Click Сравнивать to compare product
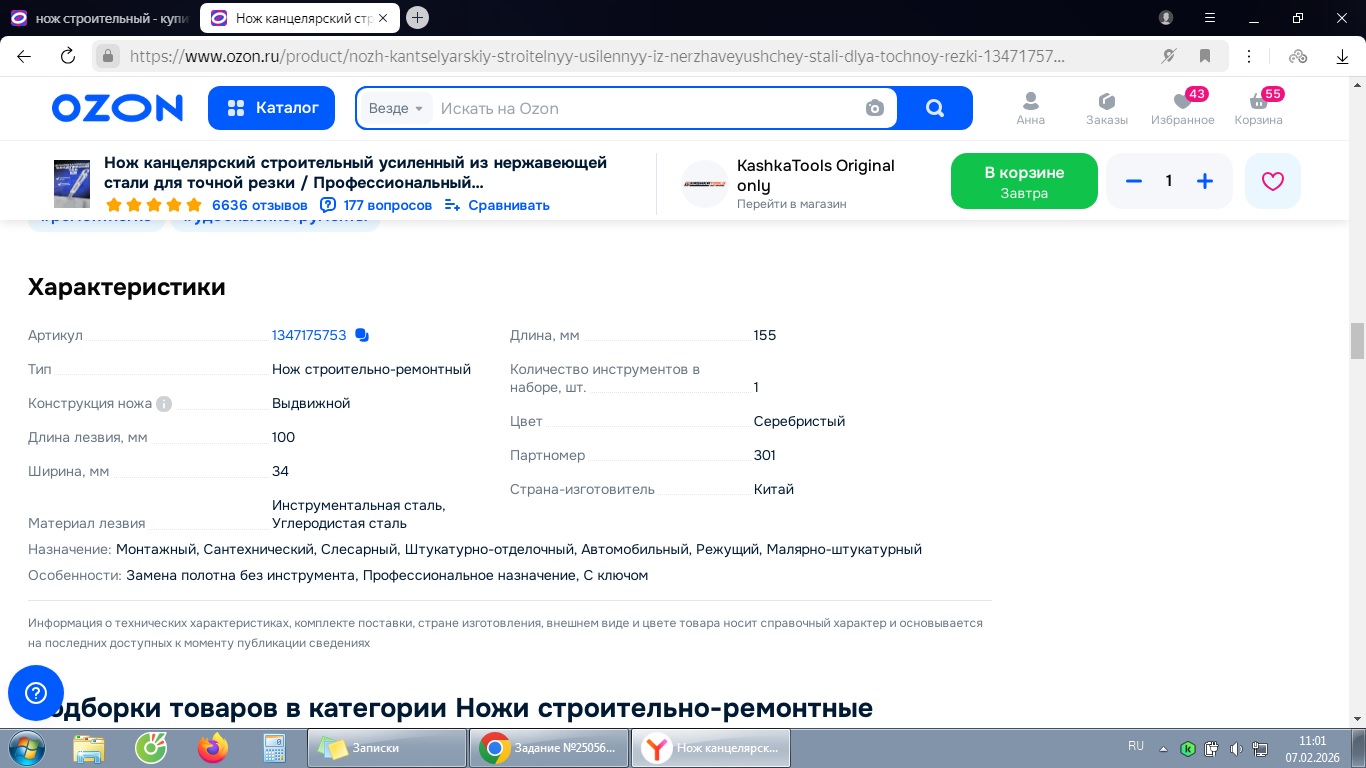1366x768 pixels. tap(497, 205)
